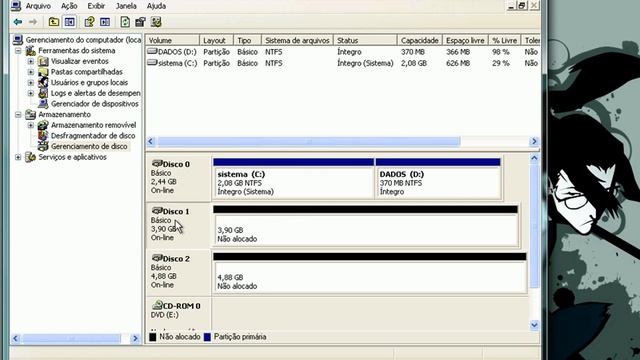Click the Back arrow toolbar icon

click(x=18, y=22)
